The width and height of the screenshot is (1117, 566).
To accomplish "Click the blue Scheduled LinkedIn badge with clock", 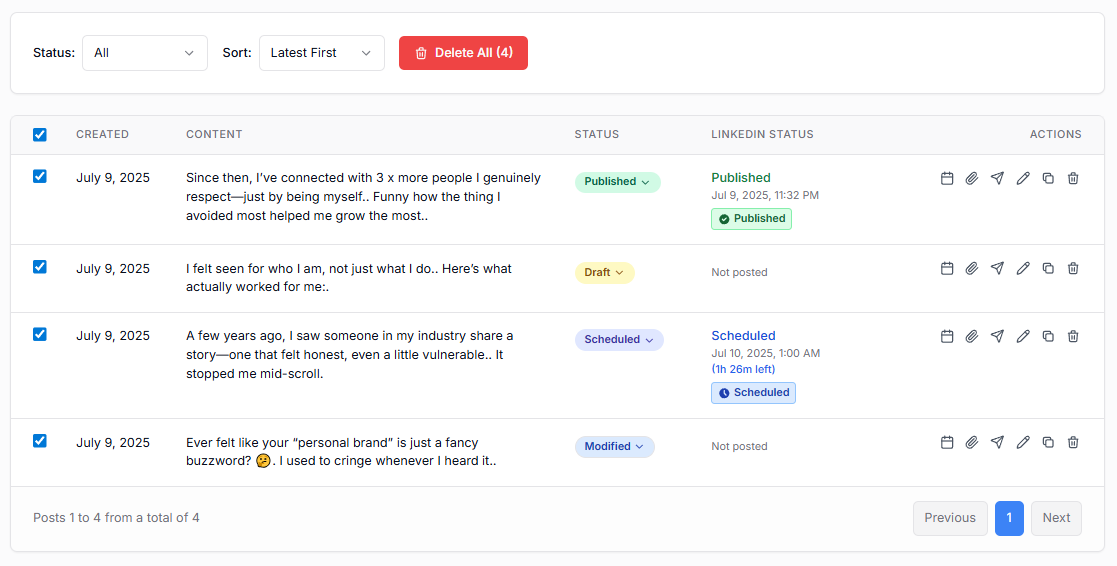I will (753, 392).
